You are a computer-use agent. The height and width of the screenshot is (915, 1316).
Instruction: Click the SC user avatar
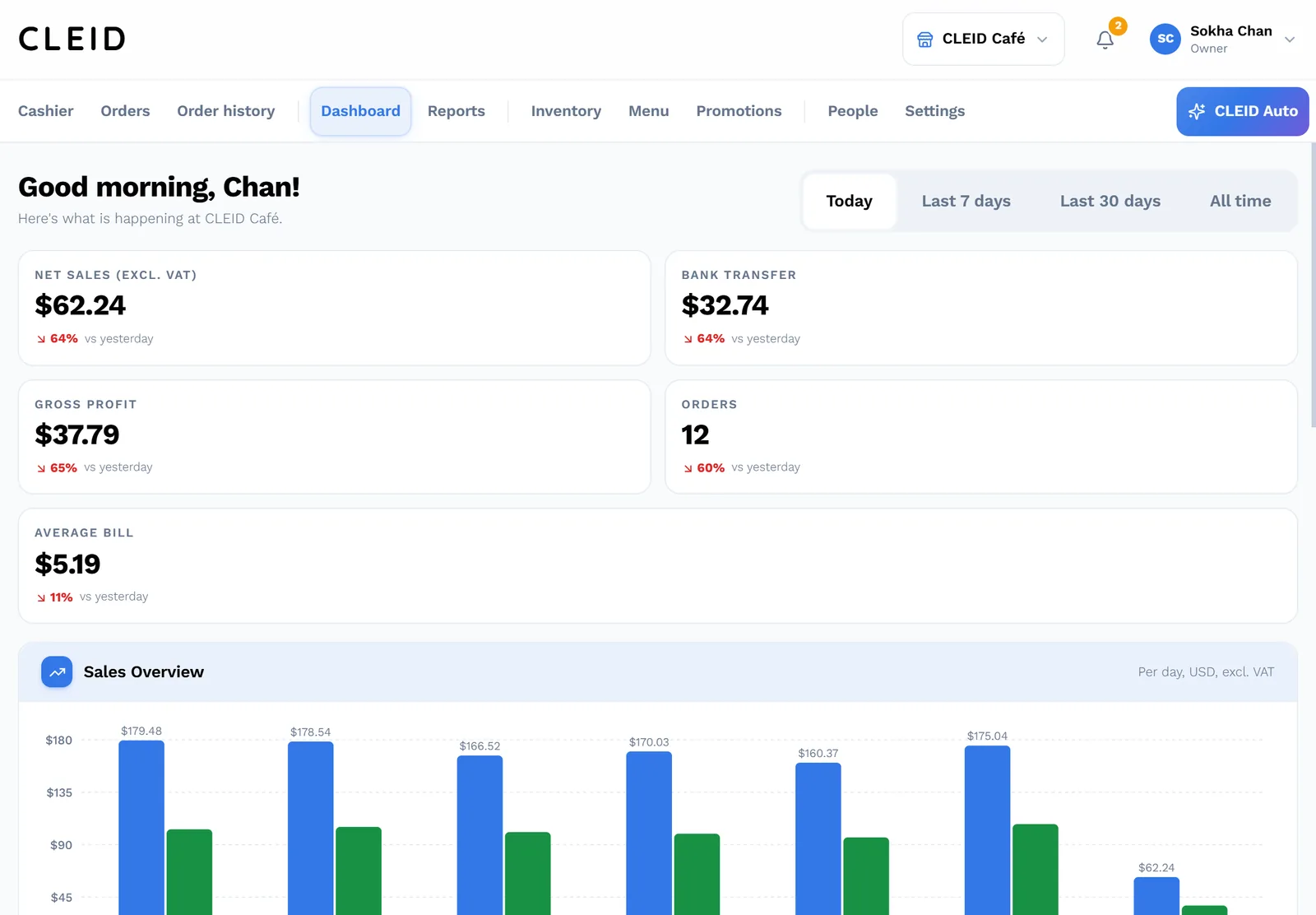(1165, 39)
